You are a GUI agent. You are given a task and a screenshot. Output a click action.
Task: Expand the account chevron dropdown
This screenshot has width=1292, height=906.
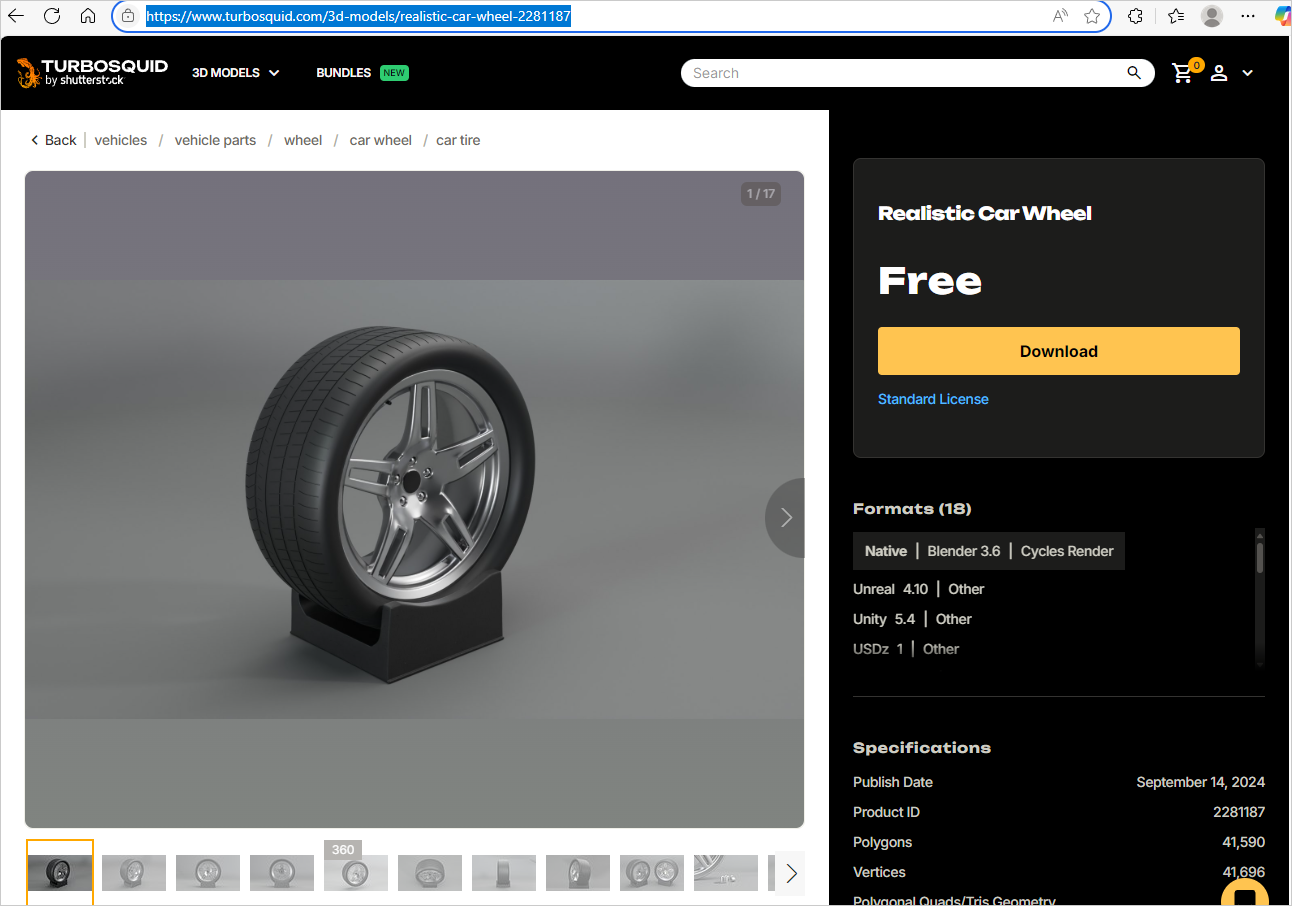point(1247,73)
